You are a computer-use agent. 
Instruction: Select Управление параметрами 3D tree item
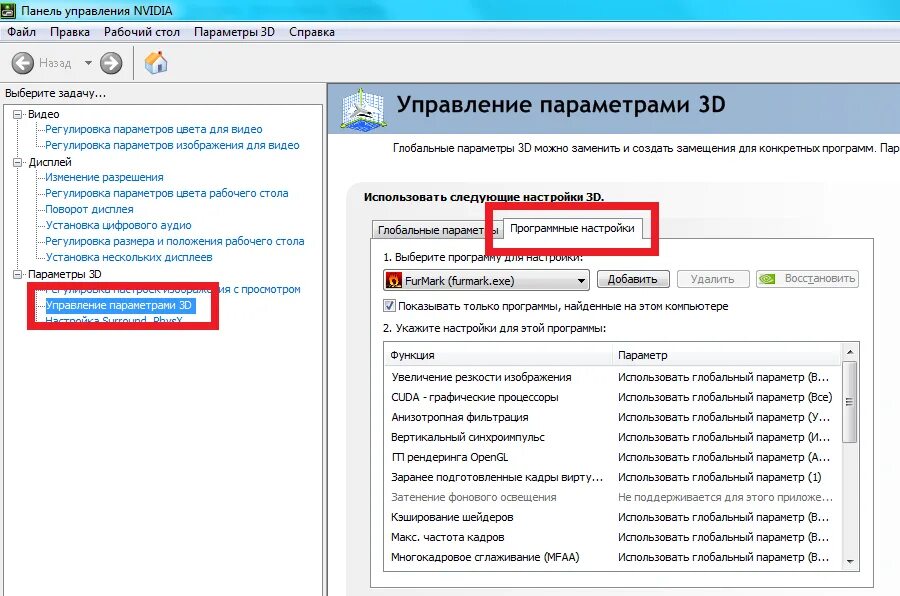[x=119, y=305]
